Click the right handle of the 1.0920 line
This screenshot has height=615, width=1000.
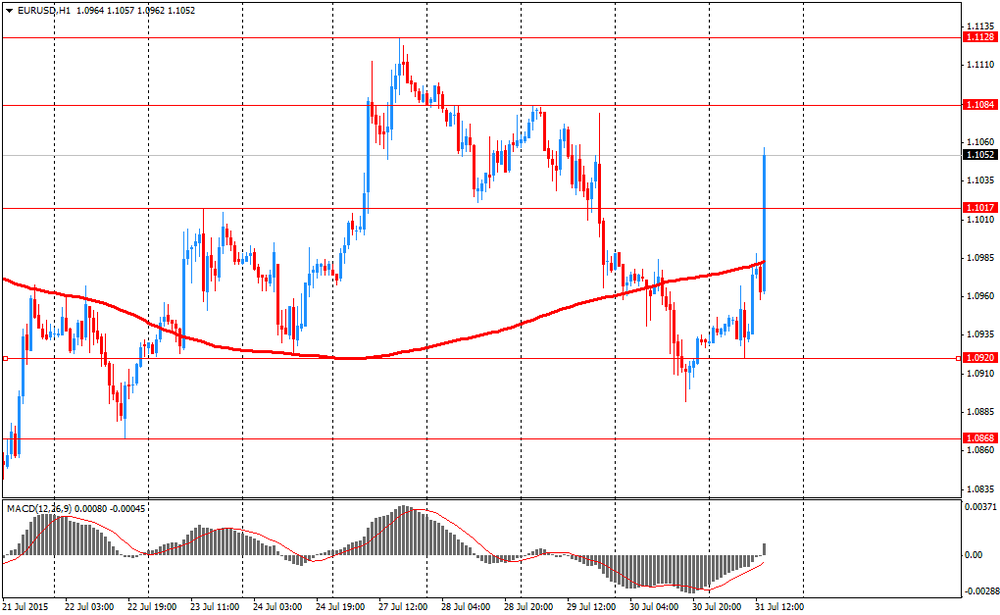[x=959, y=359]
